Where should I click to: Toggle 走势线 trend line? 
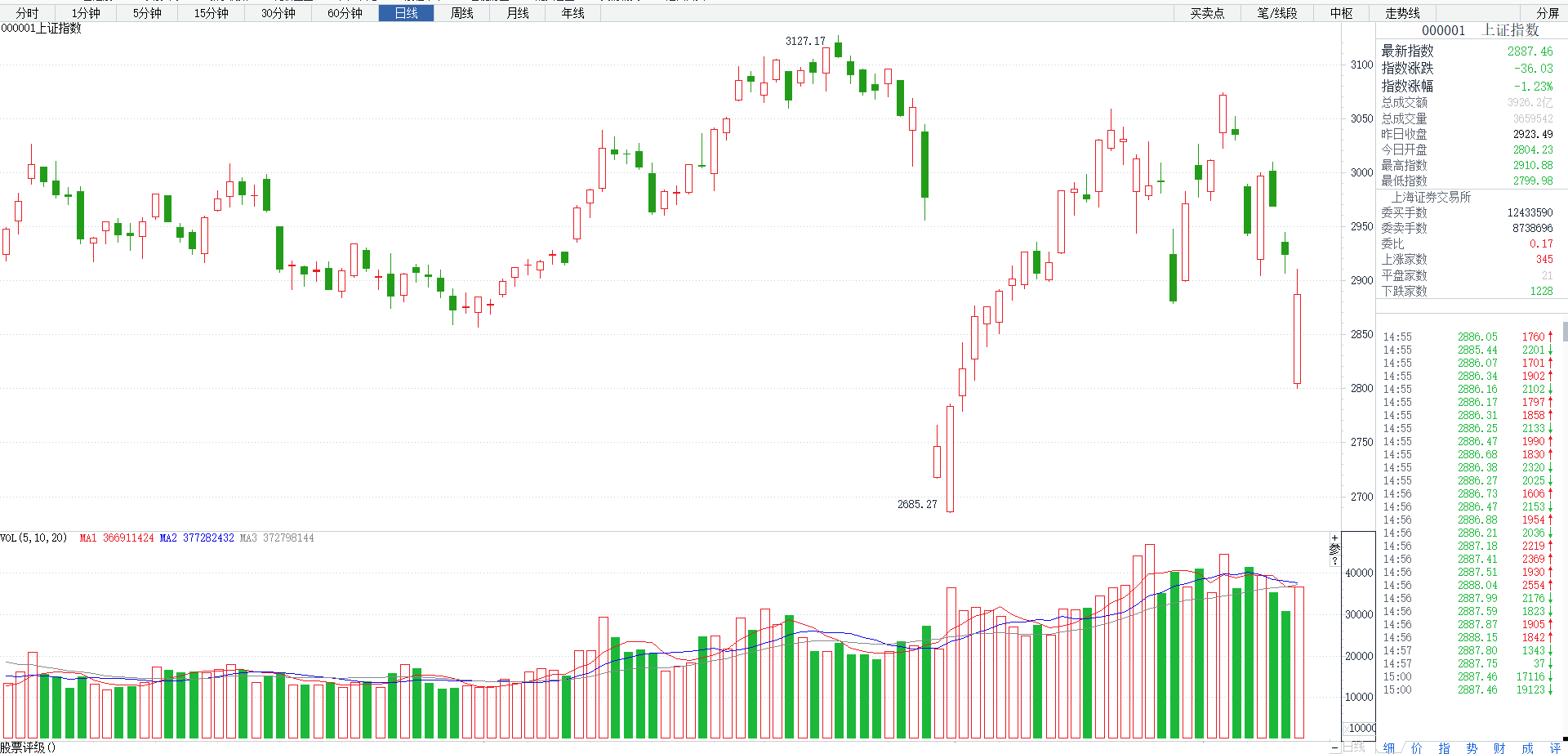tap(1402, 13)
